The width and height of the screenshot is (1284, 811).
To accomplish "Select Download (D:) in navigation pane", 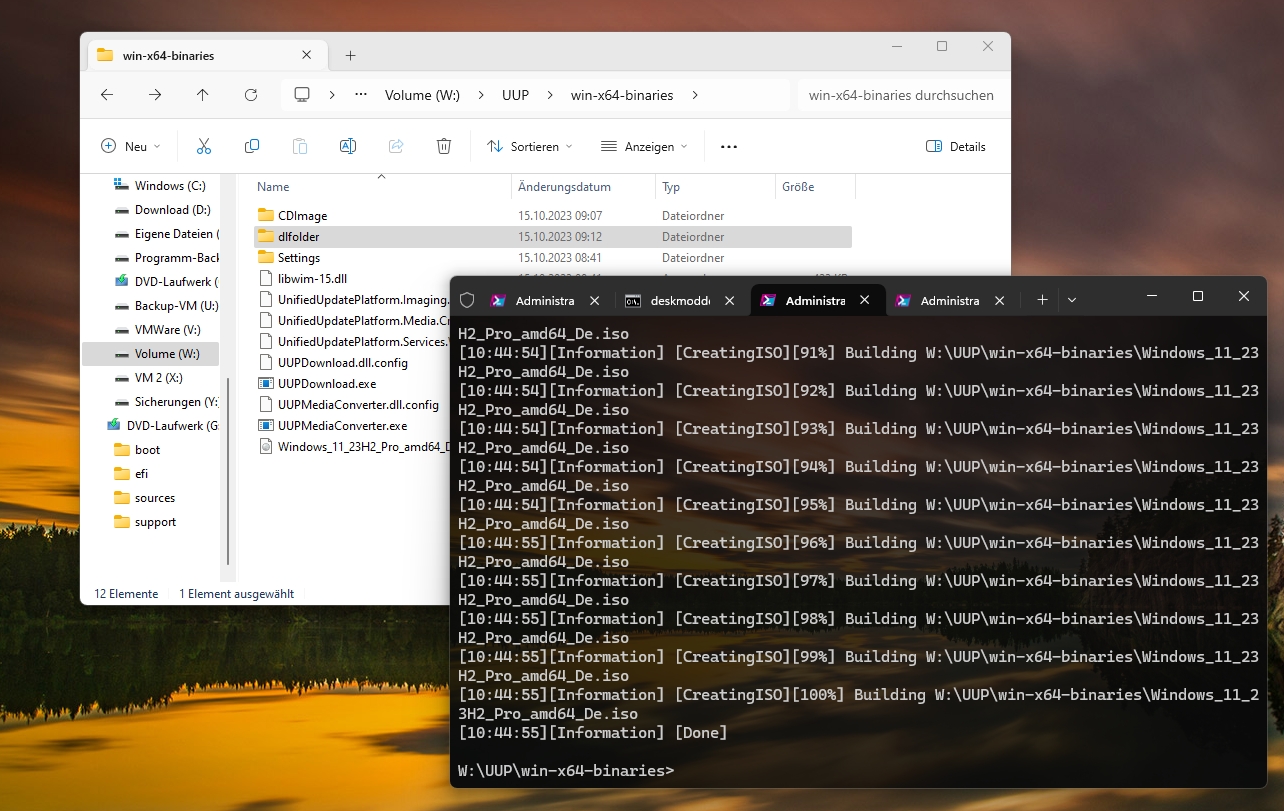I will (x=160, y=210).
